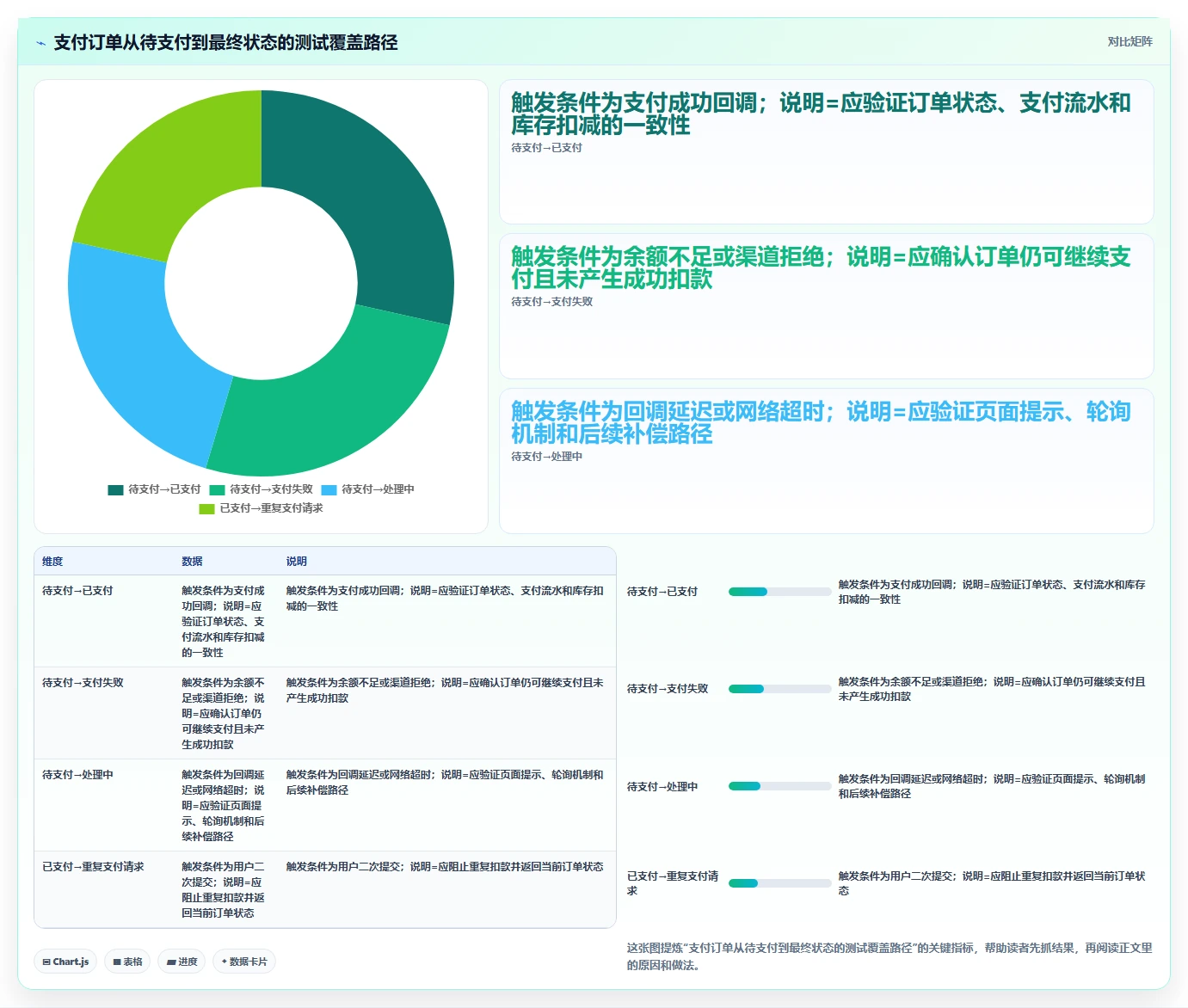1188x1008 pixels.
Task: Open the card headline about 回调延迟或网络超时
Action: tap(821, 422)
